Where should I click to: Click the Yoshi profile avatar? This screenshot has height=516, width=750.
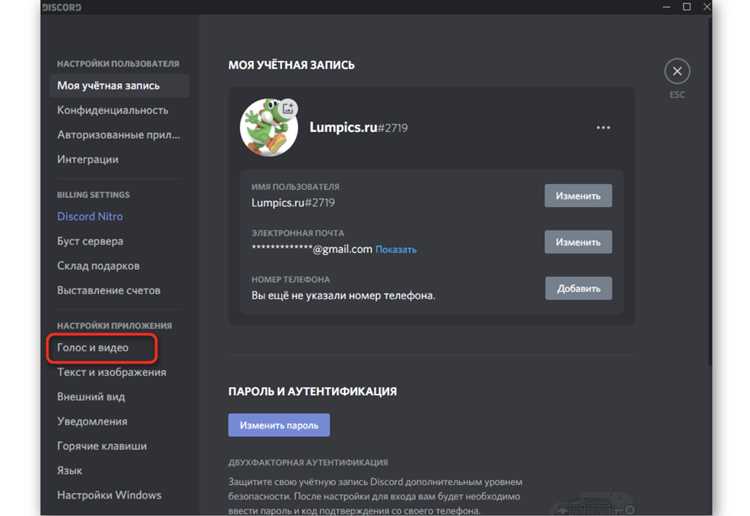pyautogui.click(x=268, y=128)
